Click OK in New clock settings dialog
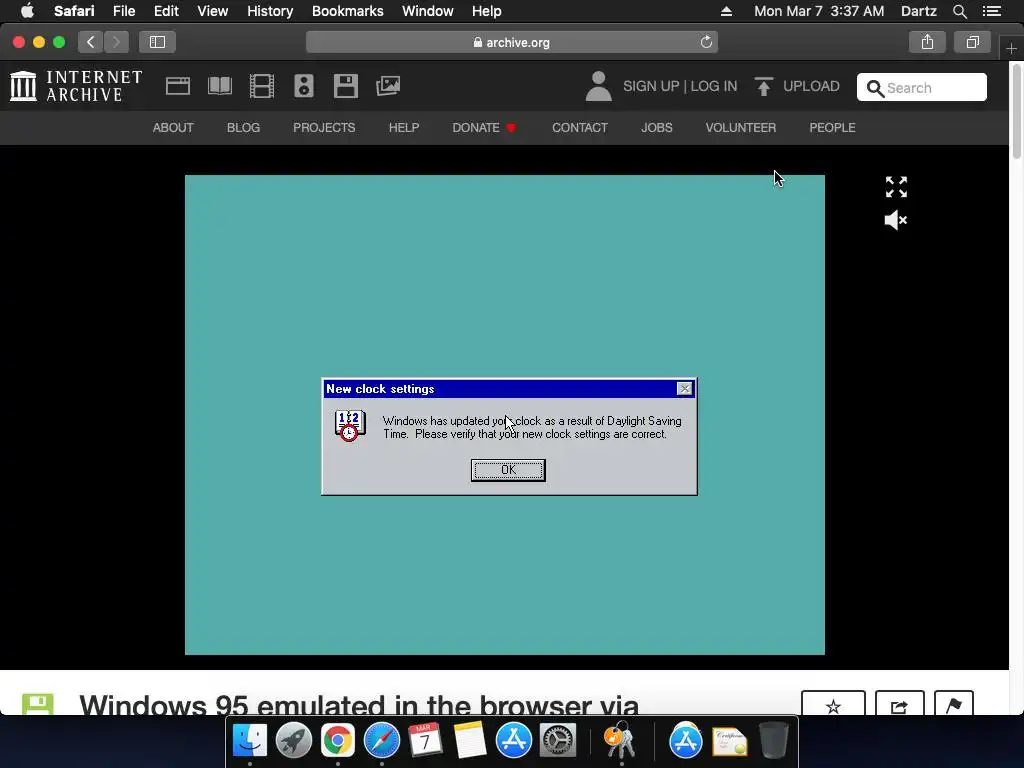Viewport: 1024px width, 768px height. tap(508, 470)
